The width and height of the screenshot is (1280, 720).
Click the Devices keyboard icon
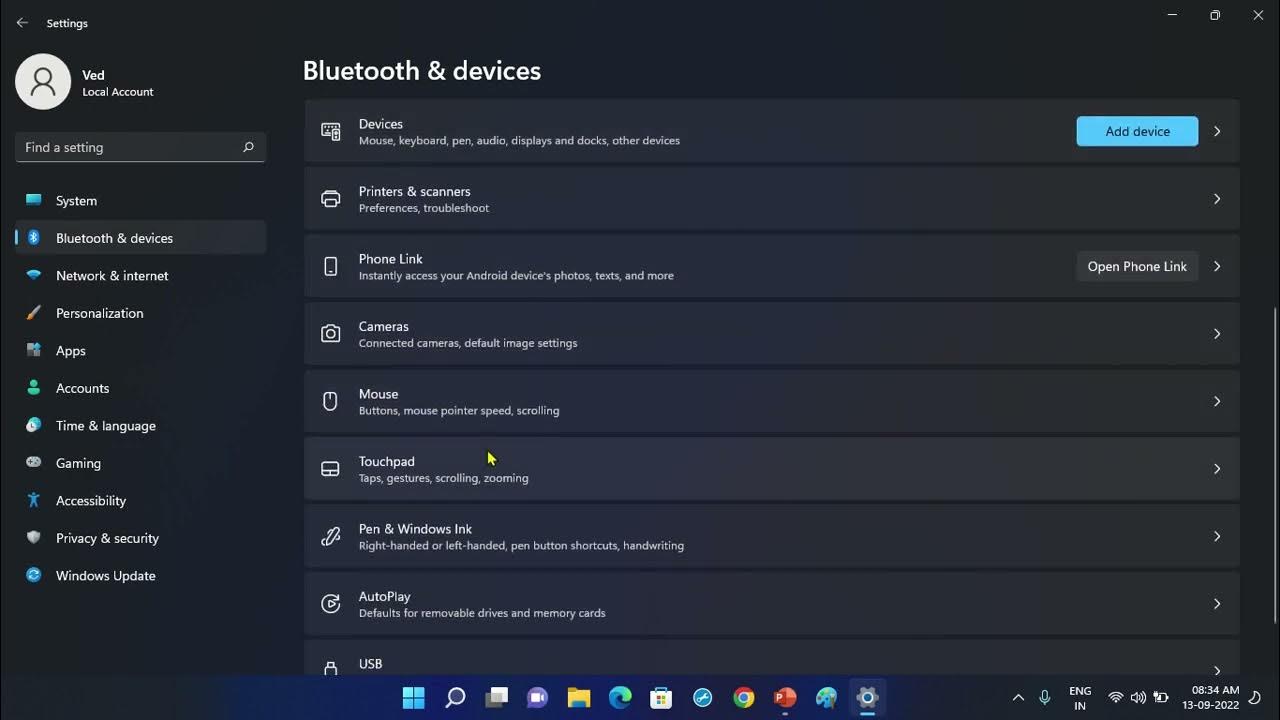[x=330, y=131]
